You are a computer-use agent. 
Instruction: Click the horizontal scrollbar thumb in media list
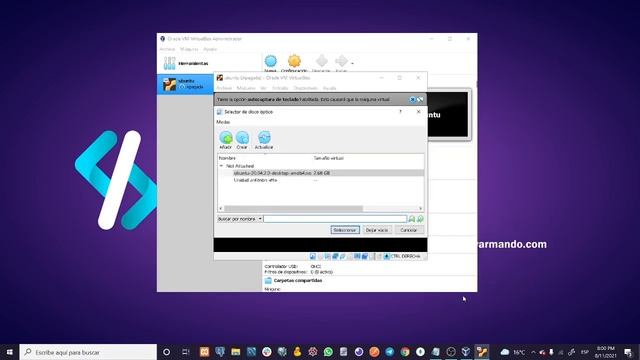tap(293, 209)
